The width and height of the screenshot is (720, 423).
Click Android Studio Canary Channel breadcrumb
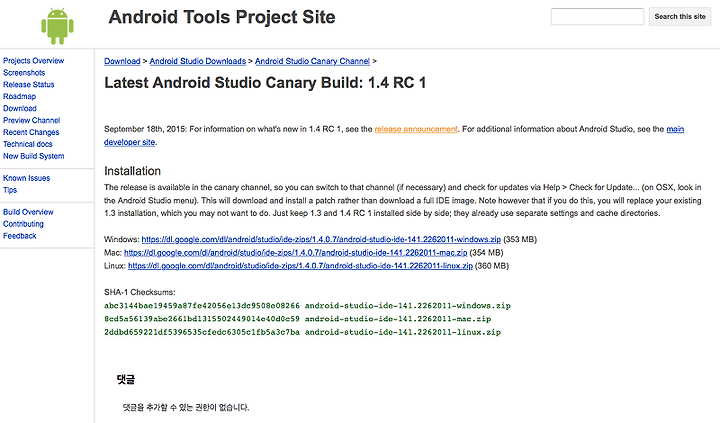tap(312, 61)
